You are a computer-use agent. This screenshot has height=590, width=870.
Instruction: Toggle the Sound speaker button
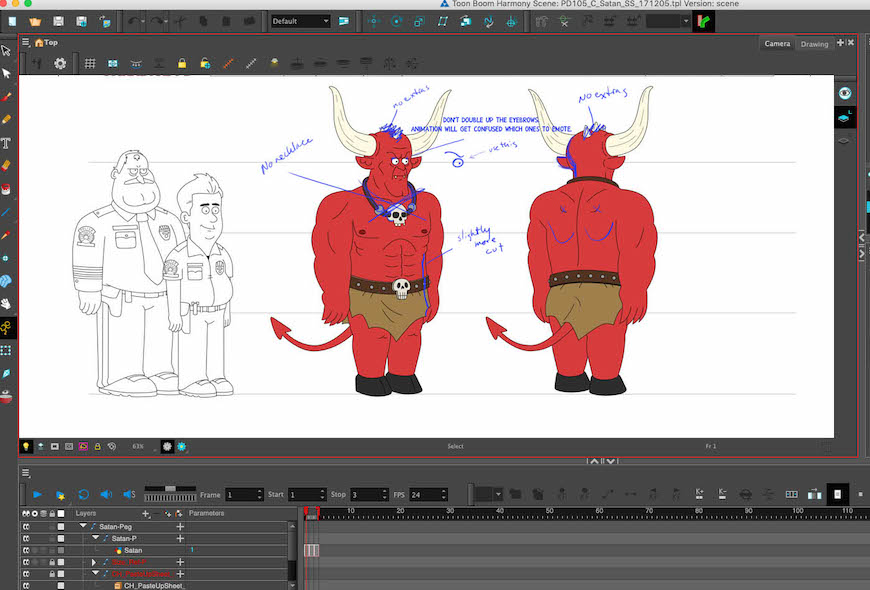[x=106, y=495]
